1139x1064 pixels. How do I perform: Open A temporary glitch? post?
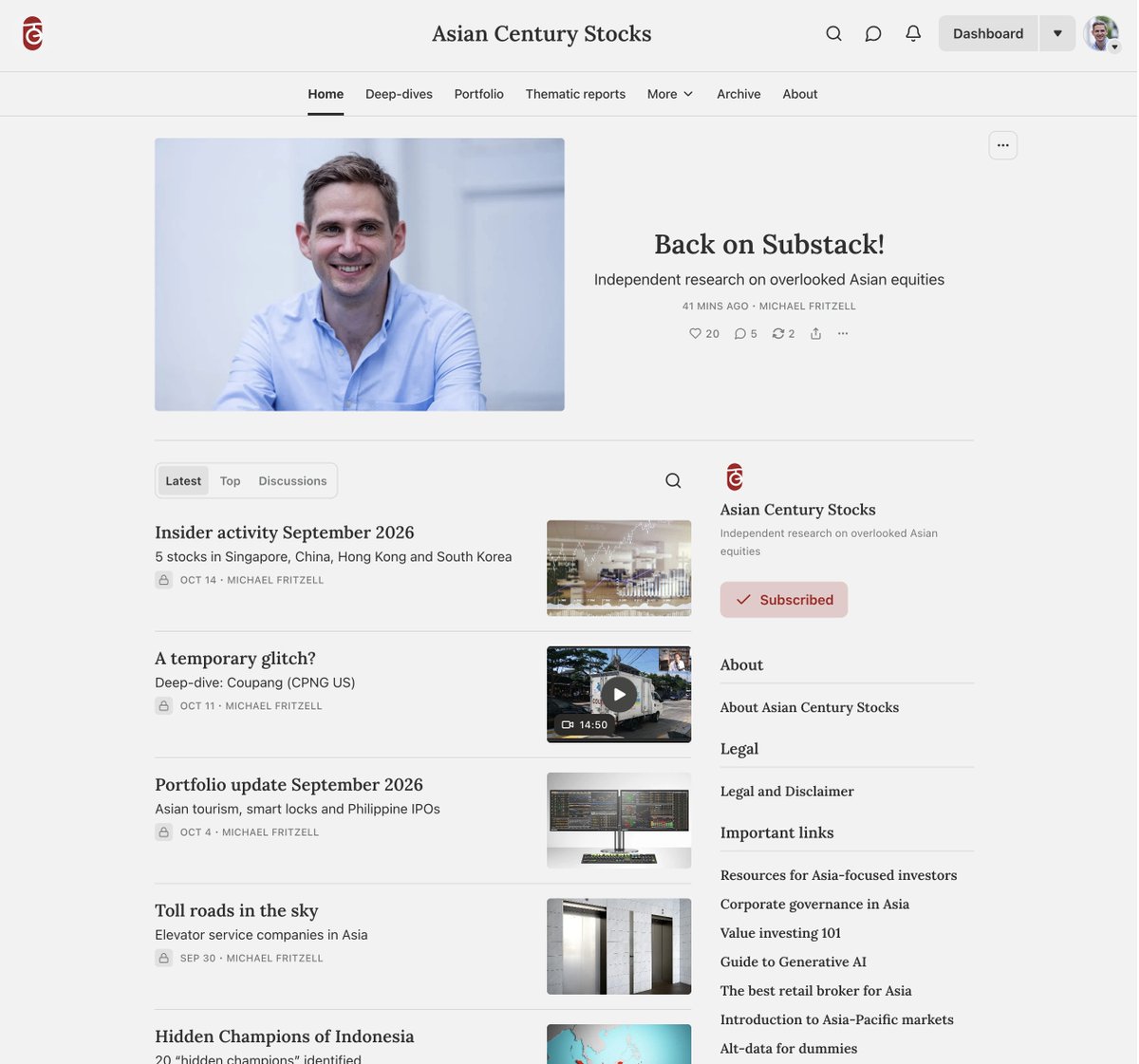tap(235, 658)
